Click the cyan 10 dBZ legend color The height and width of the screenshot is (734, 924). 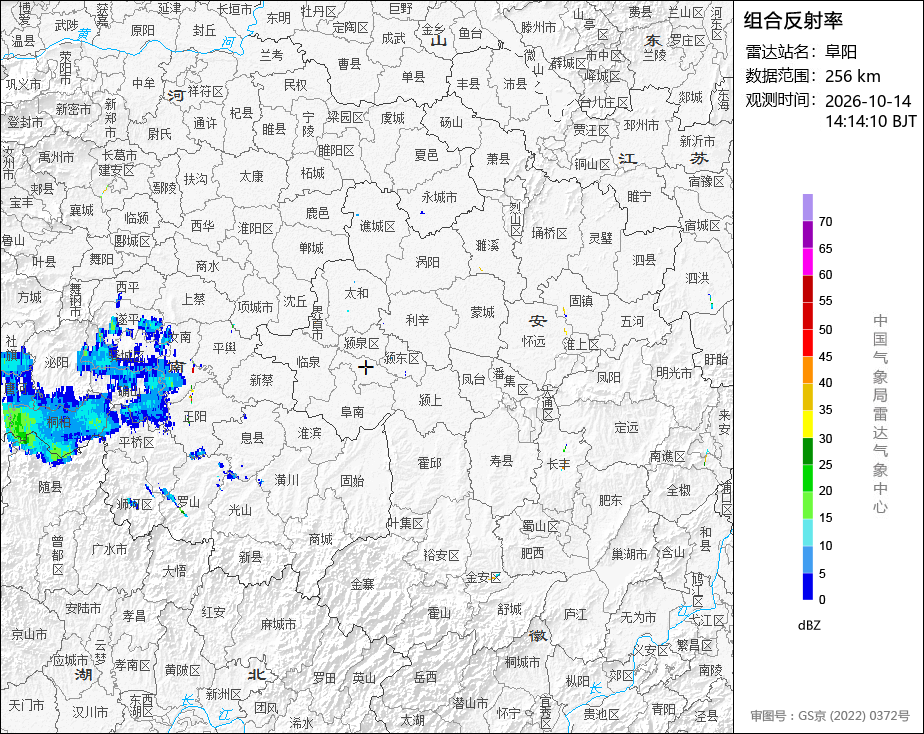807,533
